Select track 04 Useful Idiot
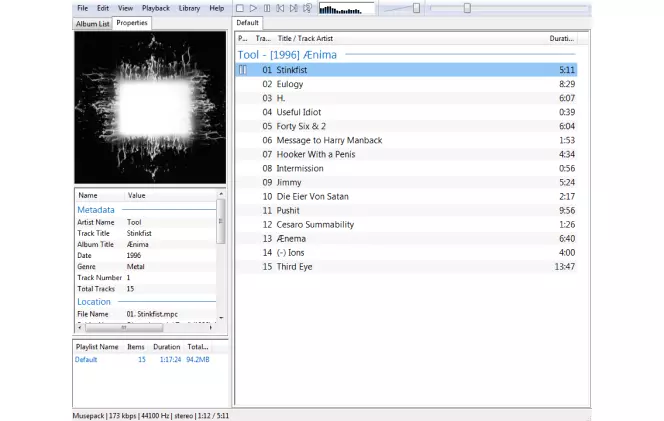Viewport: 664px width, 421px height. click(x=406, y=112)
